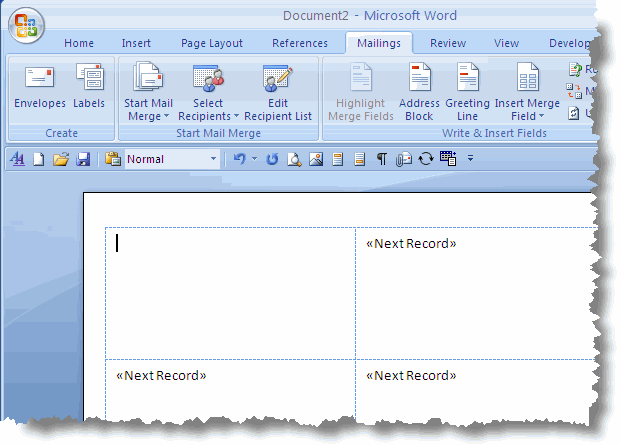The image size is (621, 445).
Task: Select the Mailings tab
Action: click(379, 43)
